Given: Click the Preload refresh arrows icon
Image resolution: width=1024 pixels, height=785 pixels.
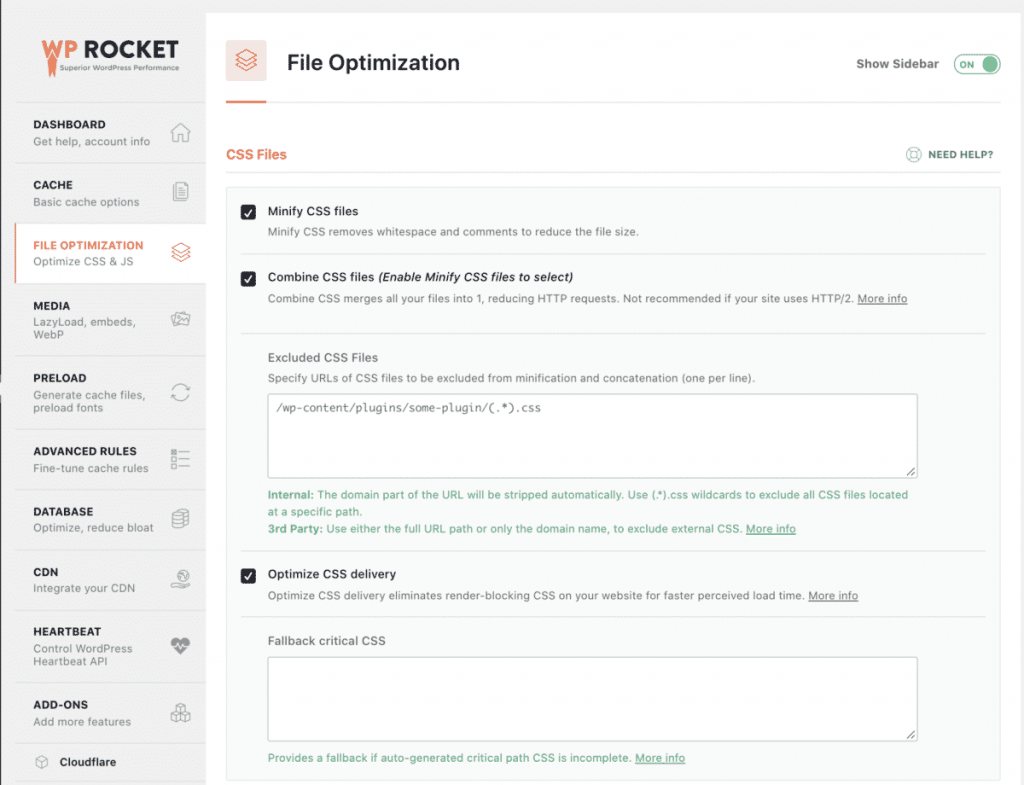Looking at the screenshot, I should click(x=181, y=392).
